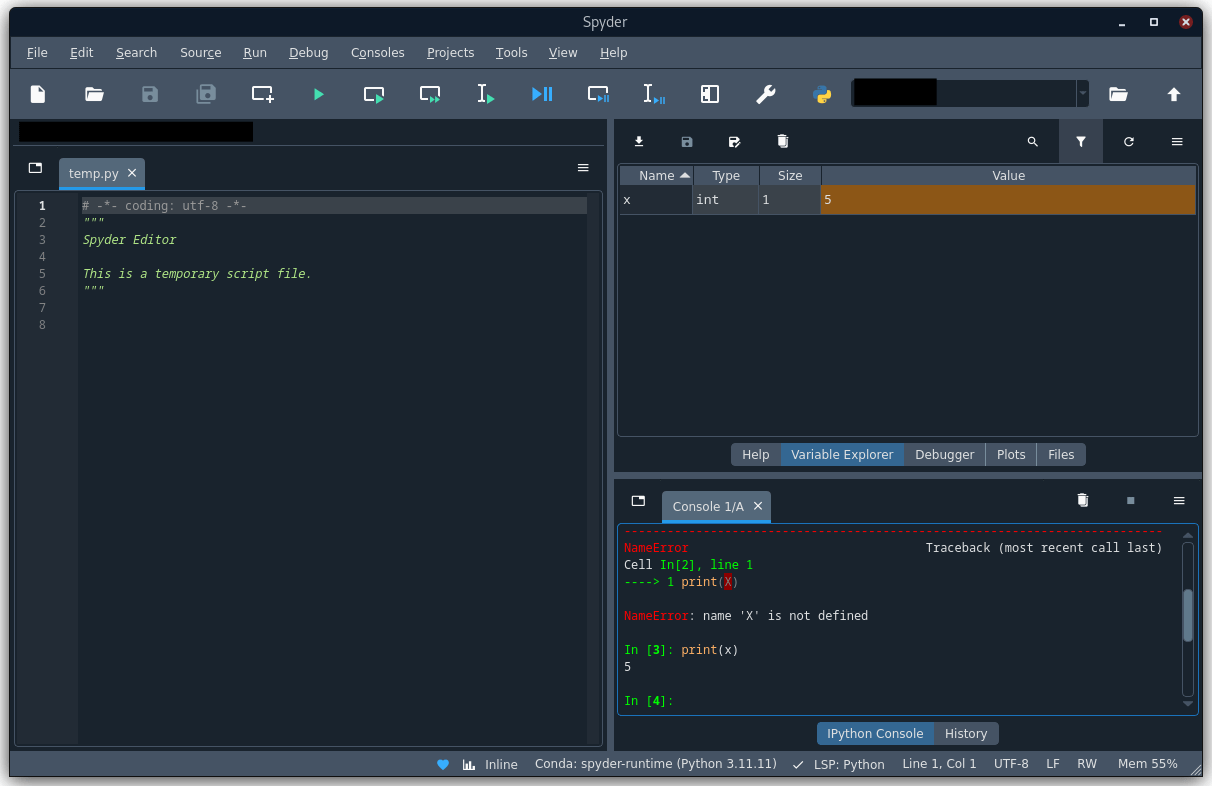Import data in Variable Explorer
The width and height of the screenshot is (1212, 786).
tap(639, 142)
